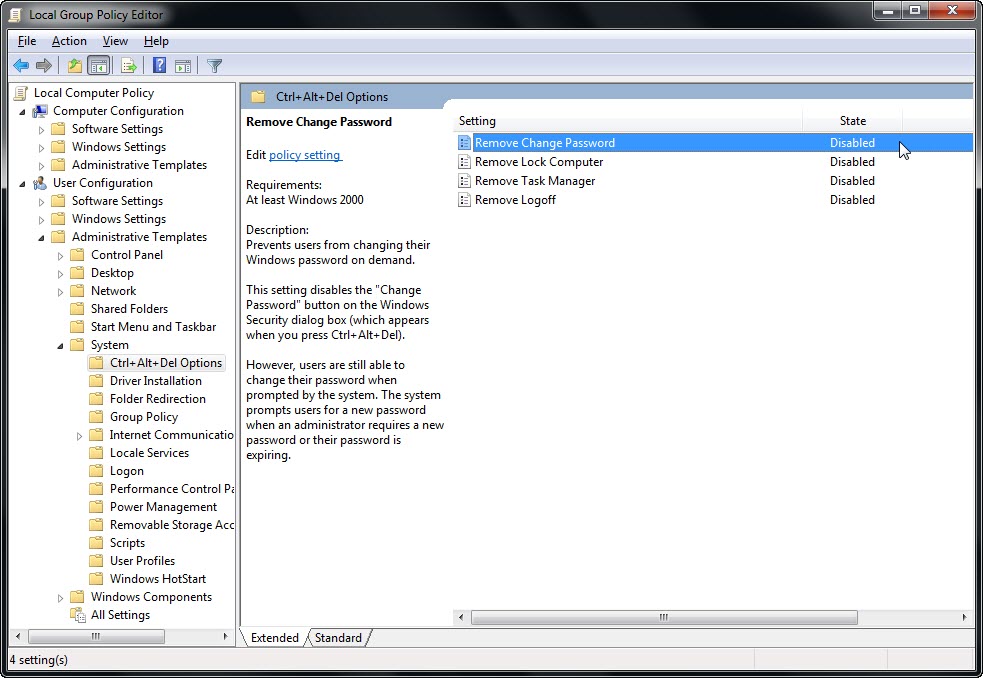
Task: Click the settings list scroll-left arrow
Action: tap(461, 617)
